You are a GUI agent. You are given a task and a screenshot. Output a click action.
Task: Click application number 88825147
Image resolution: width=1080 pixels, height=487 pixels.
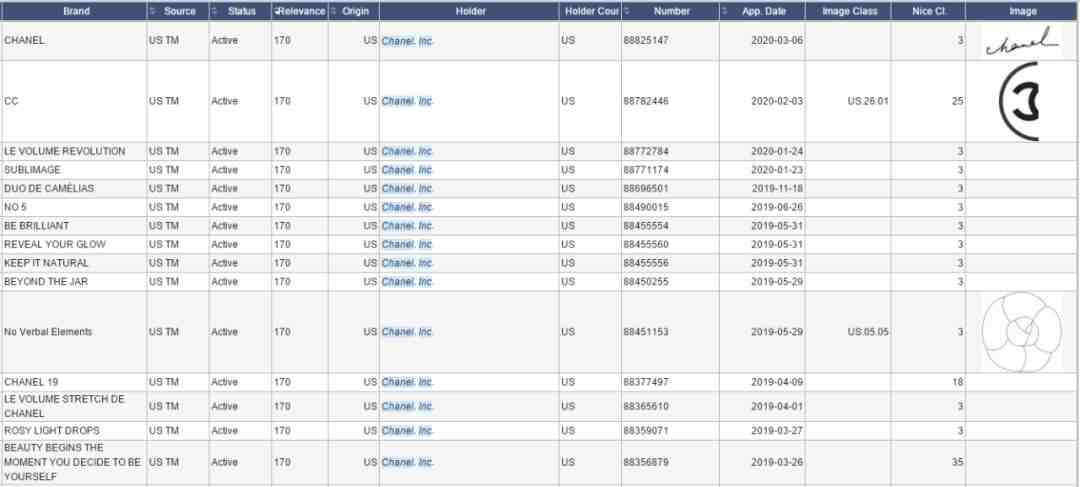click(645, 41)
